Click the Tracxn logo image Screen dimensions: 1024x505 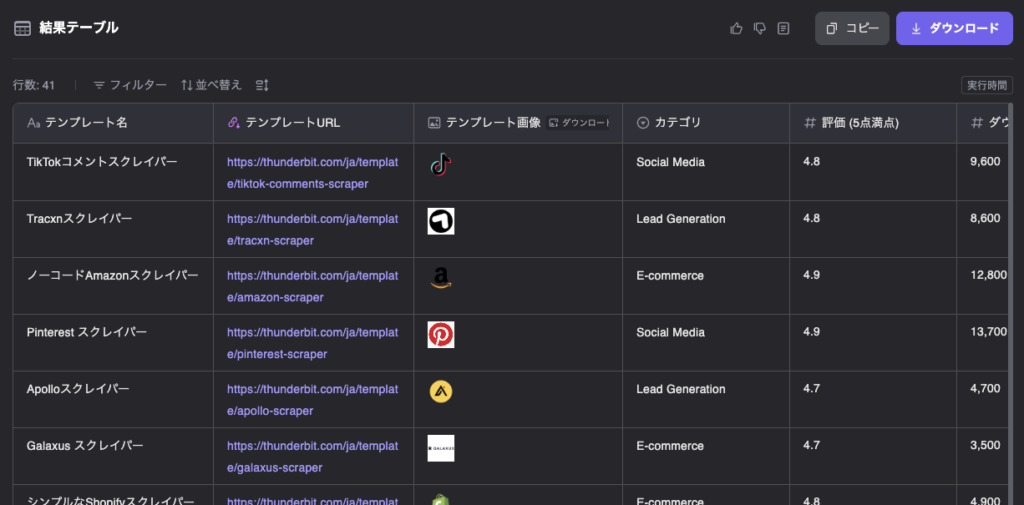coord(440,221)
